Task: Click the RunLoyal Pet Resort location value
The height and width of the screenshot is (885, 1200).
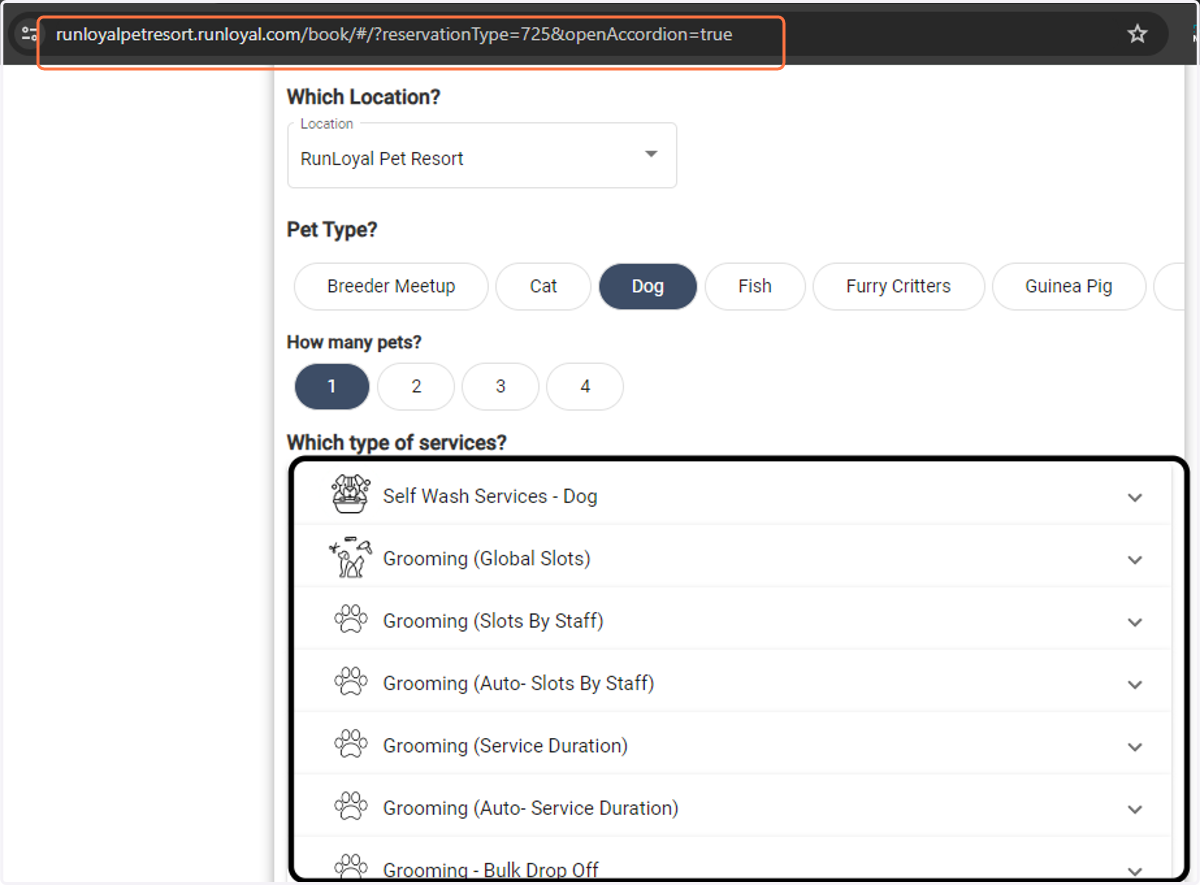Action: point(382,158)
